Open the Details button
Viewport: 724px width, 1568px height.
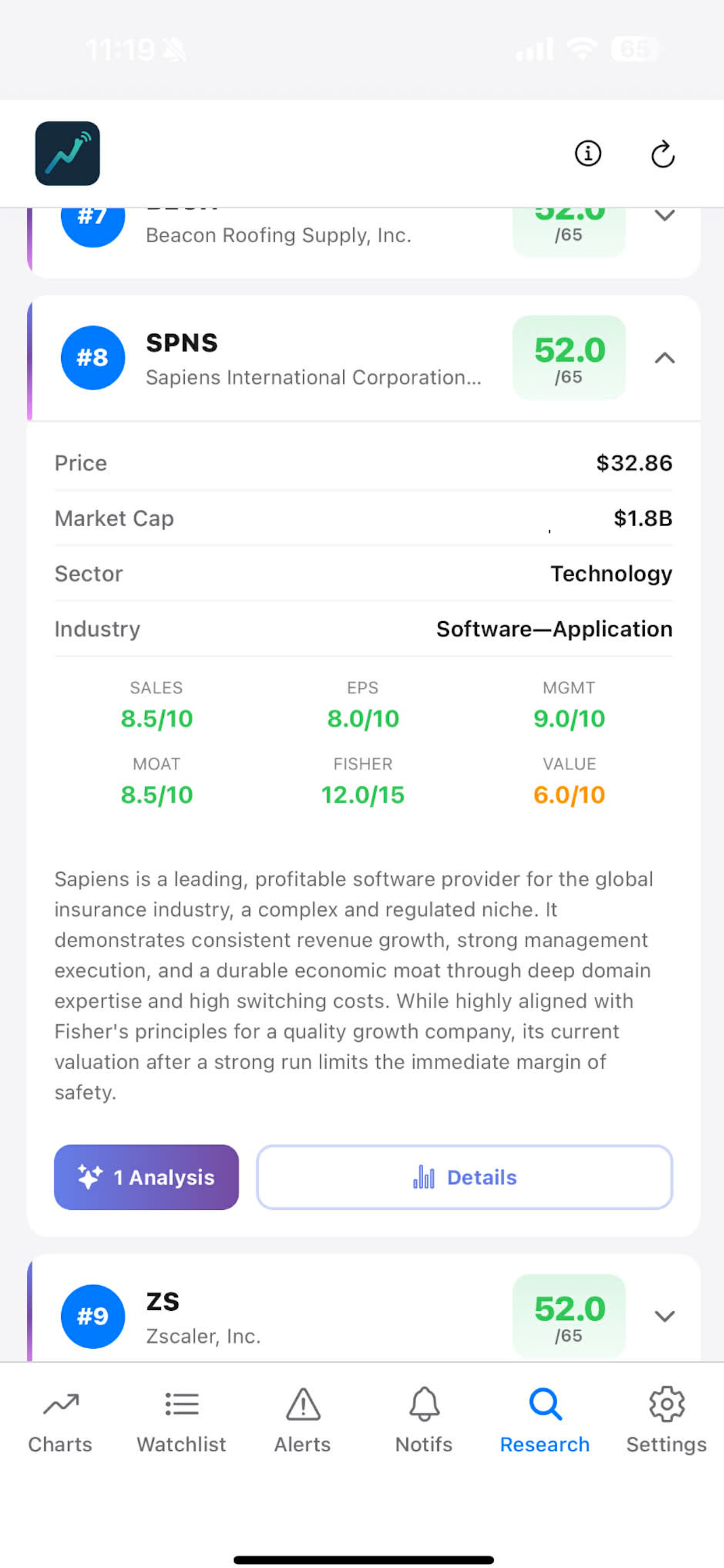(464, 1177)
